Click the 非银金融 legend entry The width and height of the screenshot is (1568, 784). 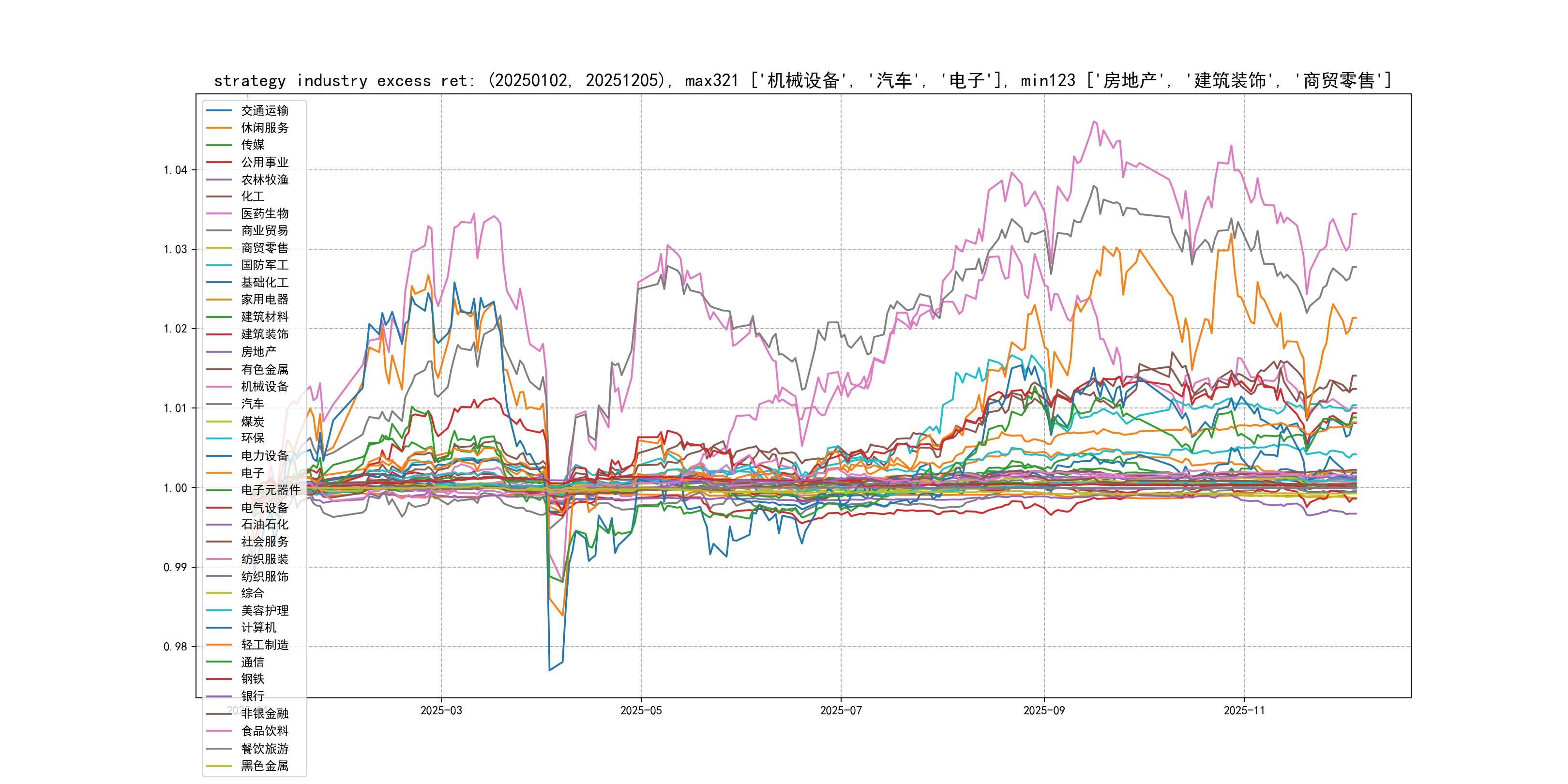click(x=264, y=713)
